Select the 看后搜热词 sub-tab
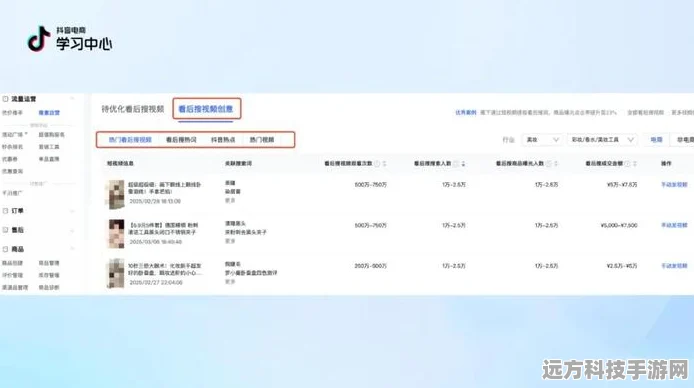 click(x=181, y=140)
